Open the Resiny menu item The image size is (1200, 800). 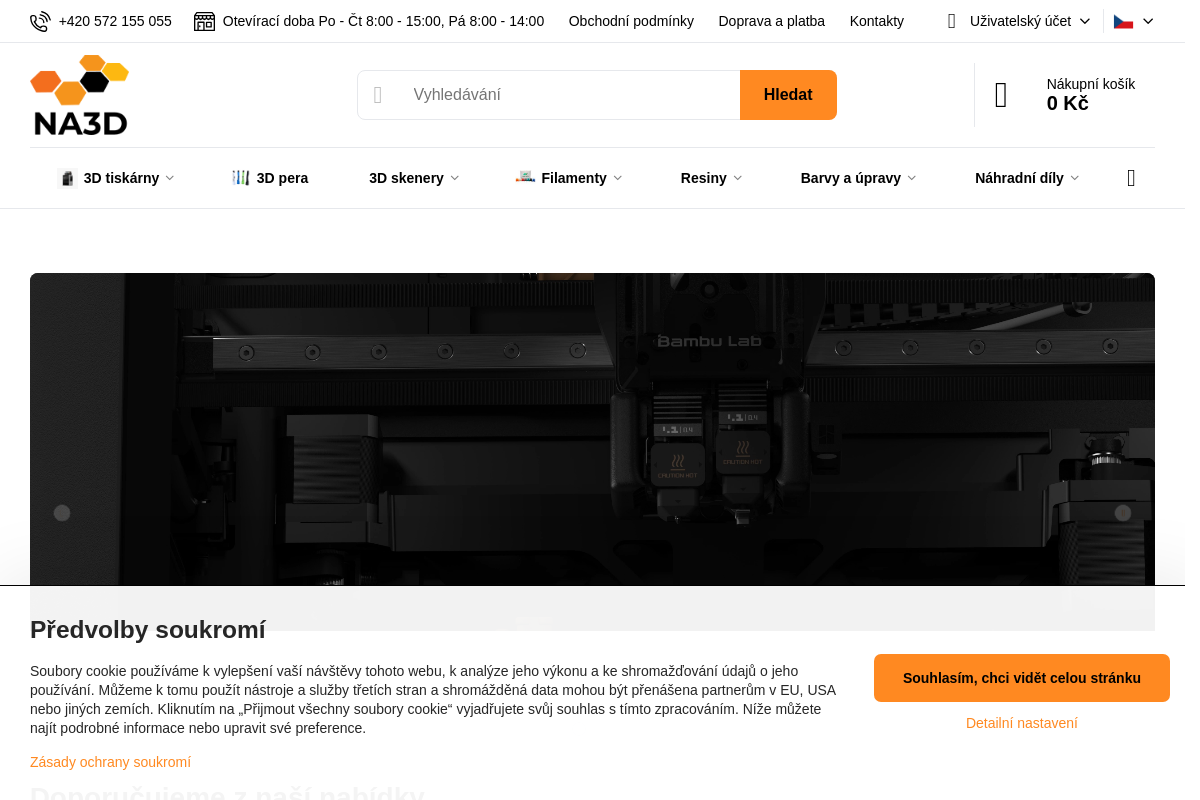point(711,178)
